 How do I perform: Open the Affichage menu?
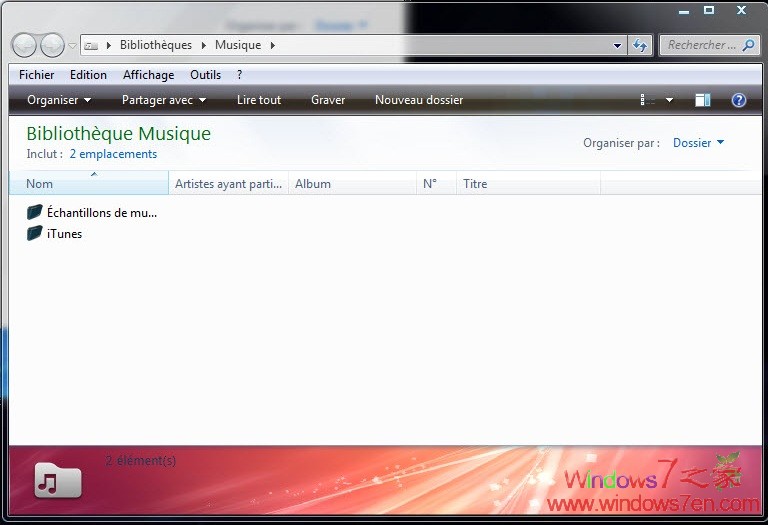click(x=148, y=75)
